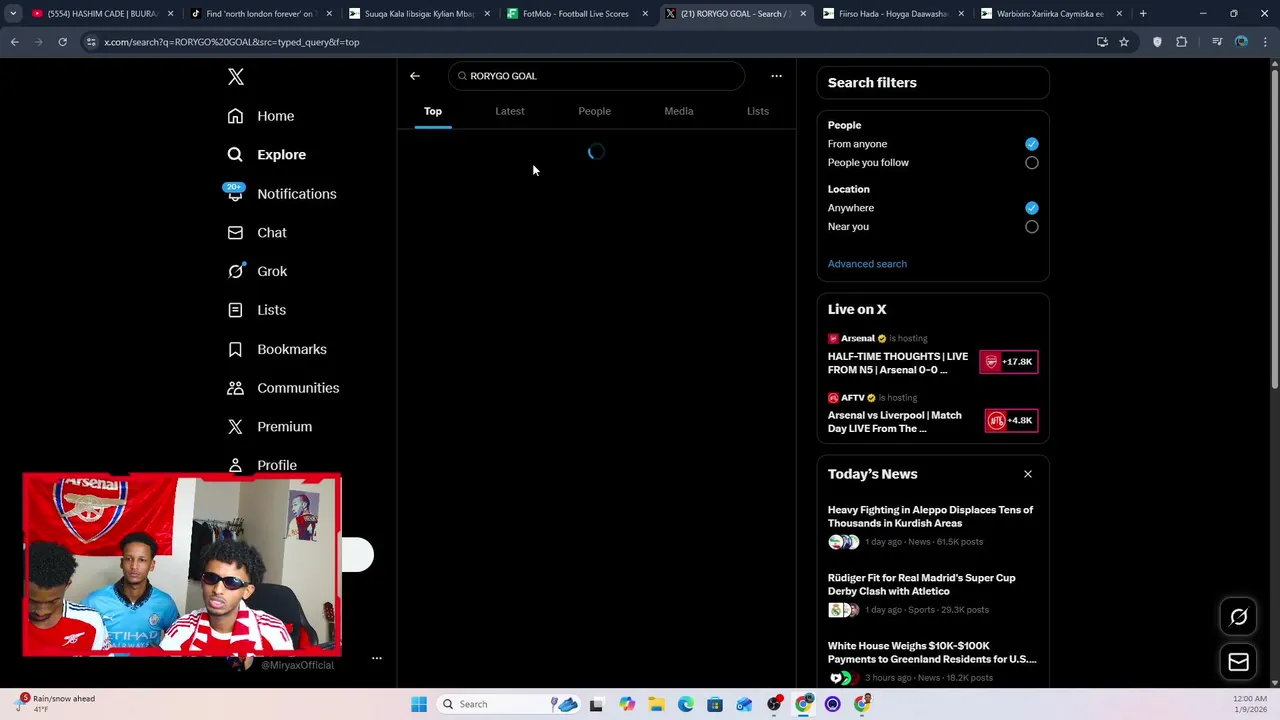The image size is (1280, 720).
Task: Bookmark this page with star icon
Action: [x=1124, y=42]
